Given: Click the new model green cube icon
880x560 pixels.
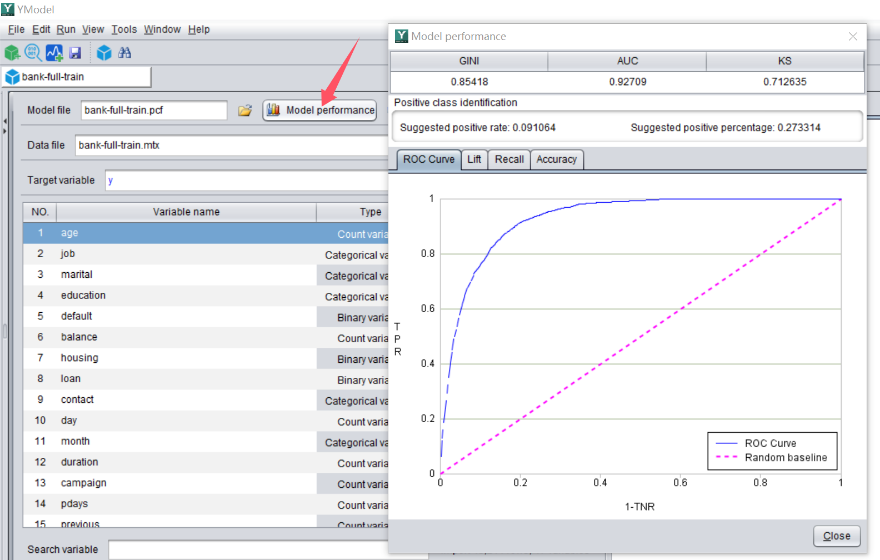Looking at the screenshot, I should click(x=12, y=52).
